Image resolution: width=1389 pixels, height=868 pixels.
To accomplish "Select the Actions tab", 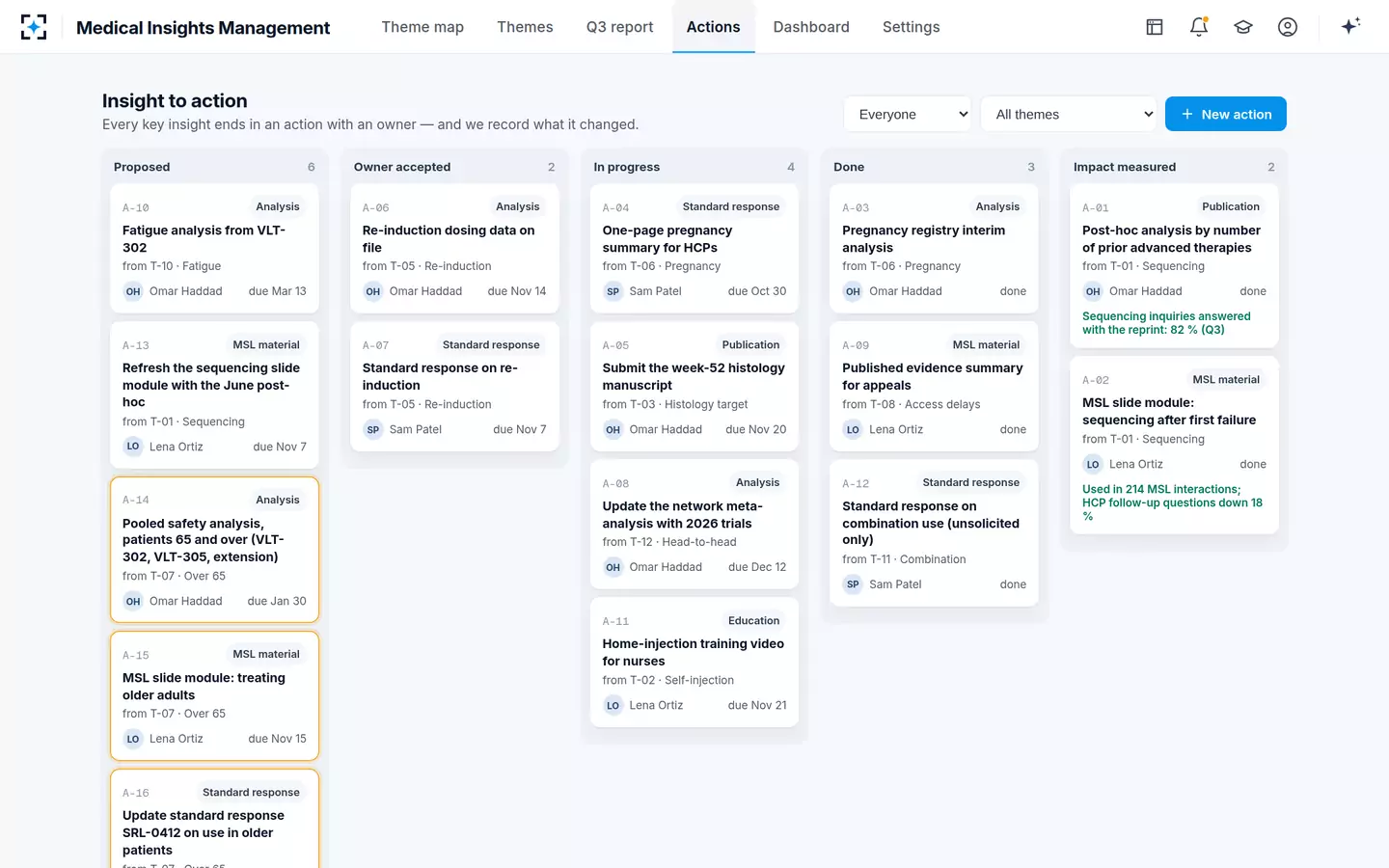I will [x=714, y=27].
